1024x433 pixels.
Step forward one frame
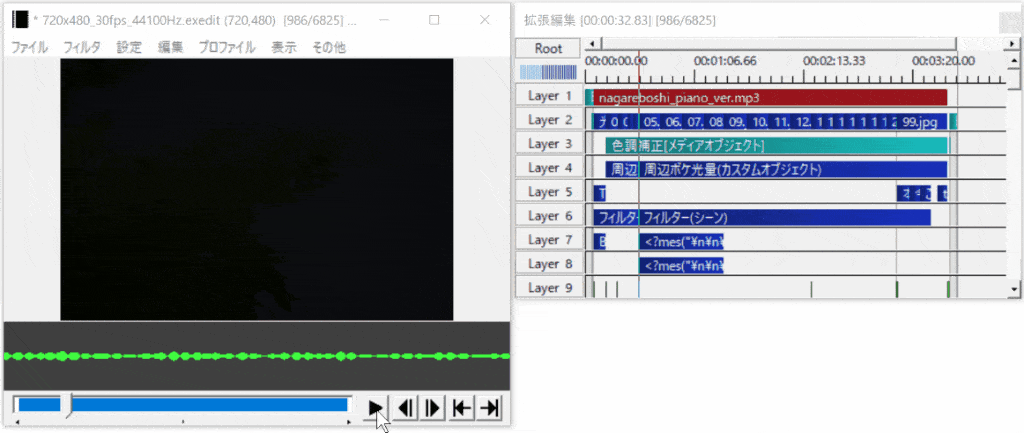tap(433, 407)
